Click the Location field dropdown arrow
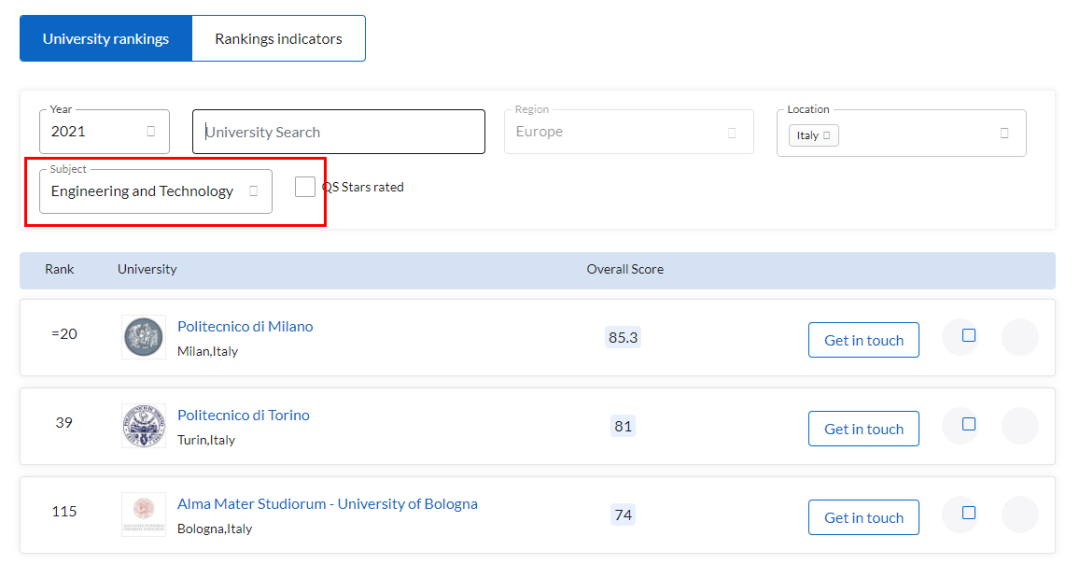The image size is (1080, 564). point(1004,133)
